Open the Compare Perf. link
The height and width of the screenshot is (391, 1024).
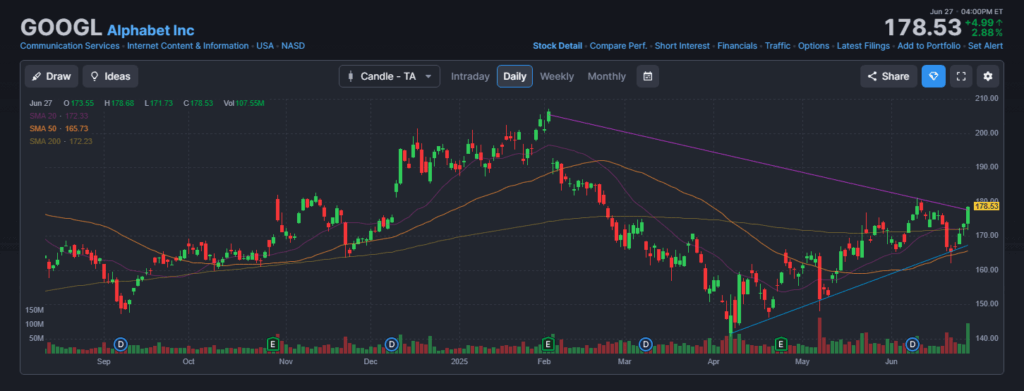618,46
